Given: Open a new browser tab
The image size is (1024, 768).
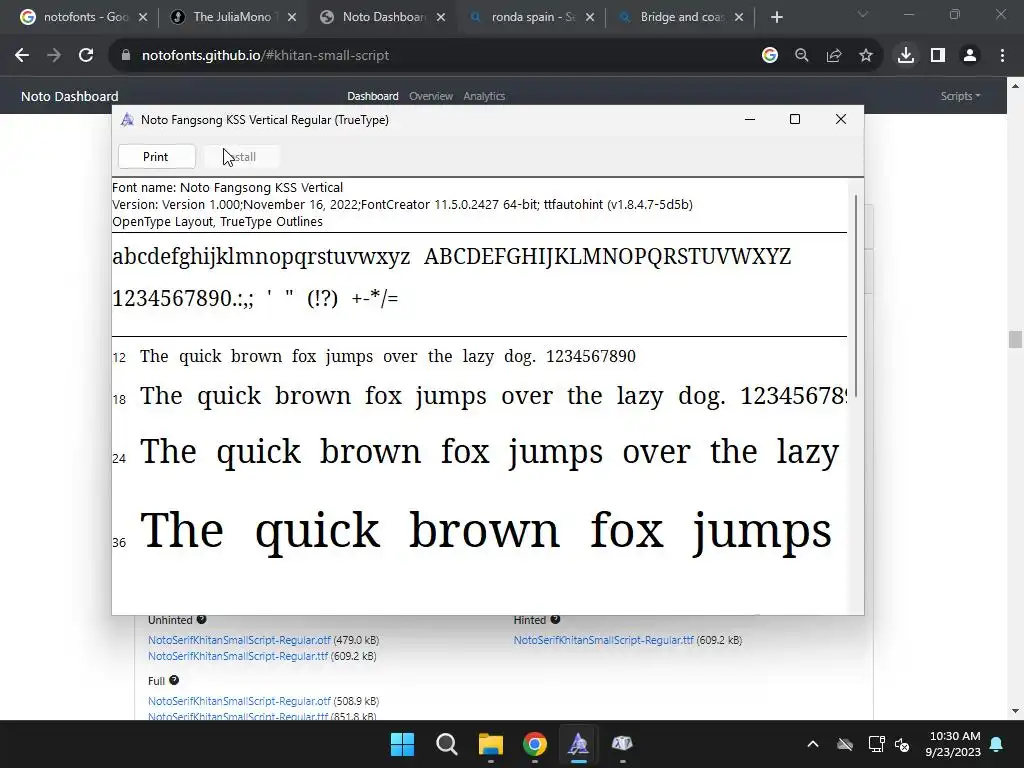Looking at the screenshot, I should (x=776, y=17).
